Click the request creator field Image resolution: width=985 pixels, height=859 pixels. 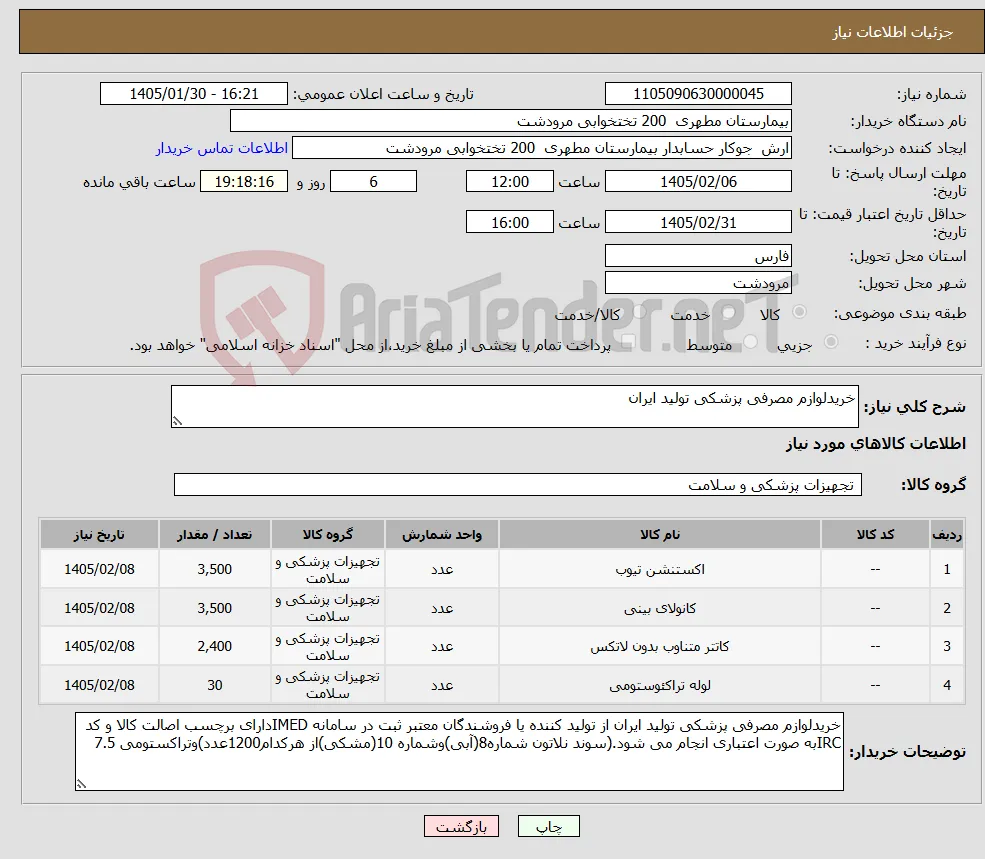pyautogui.click(x=541, y=148)
